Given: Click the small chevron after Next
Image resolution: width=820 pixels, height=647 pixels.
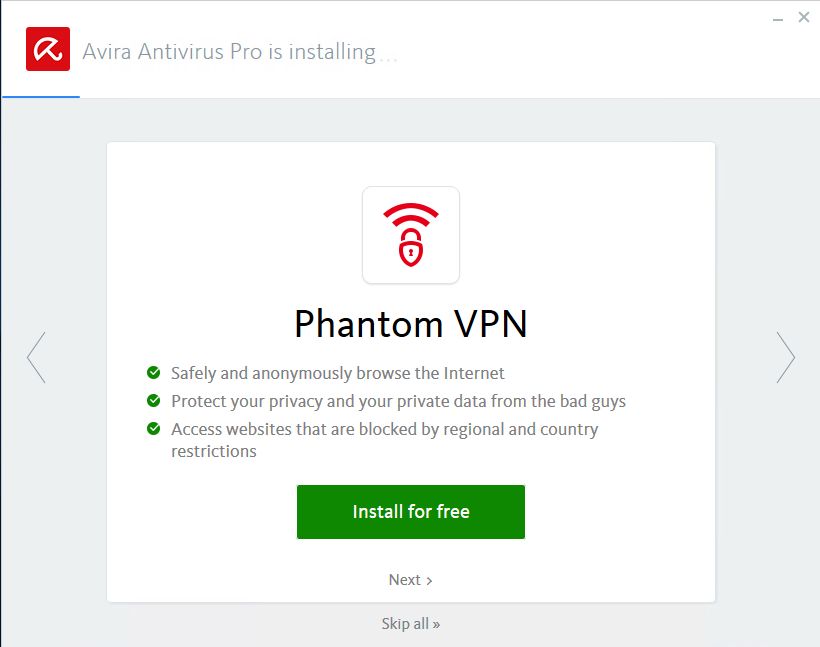Looking at the screenshot, I should pos(429,581).
